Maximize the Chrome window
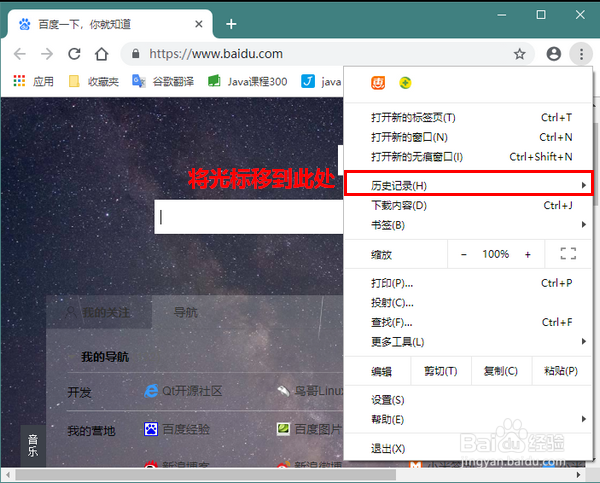 [541, 15]
